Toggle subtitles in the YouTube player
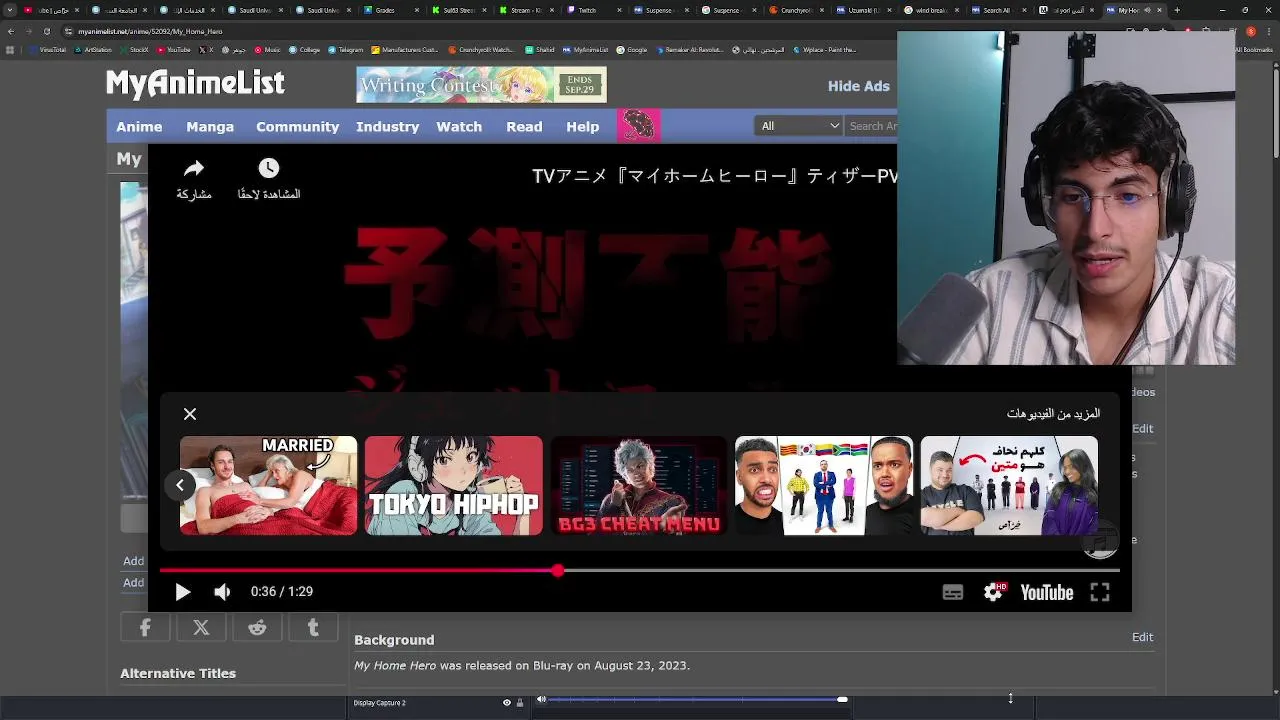Viewport: 1280px width, 720px height. tap(953, 592)
